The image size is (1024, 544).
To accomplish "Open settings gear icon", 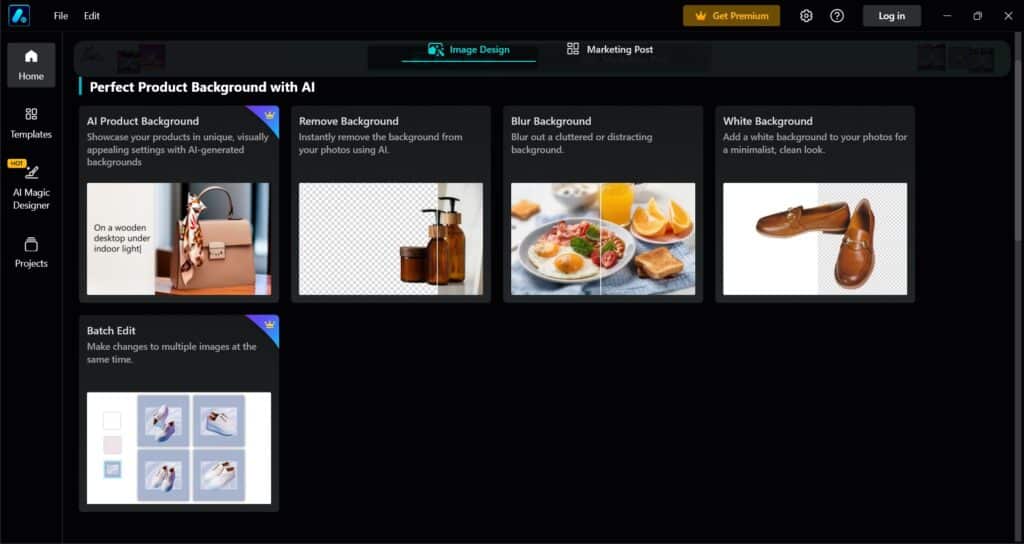I will [x=806, y=16].
